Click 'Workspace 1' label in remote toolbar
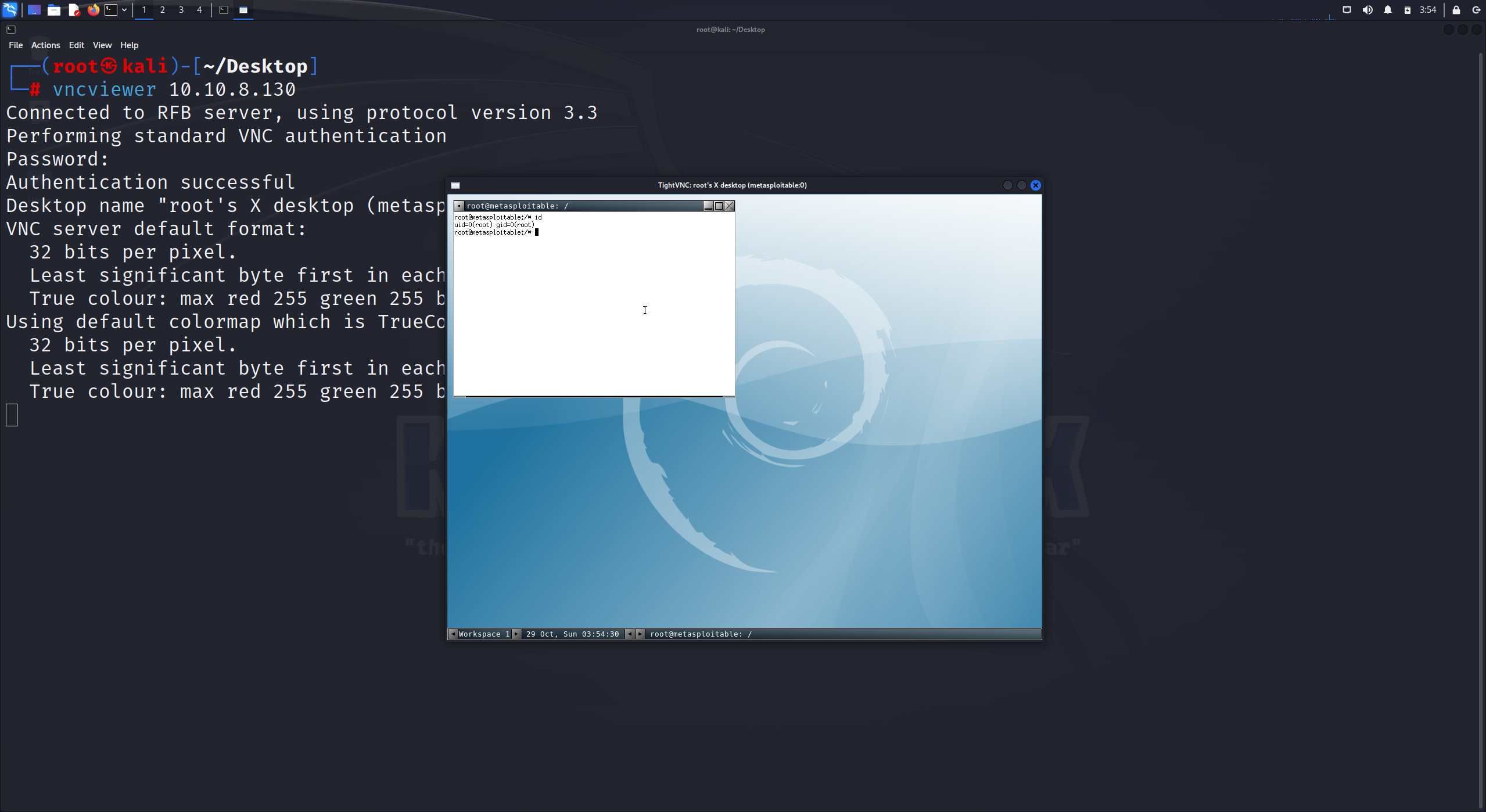The height and width of the screenshot is (812, 1486). [x=484, y=634]
